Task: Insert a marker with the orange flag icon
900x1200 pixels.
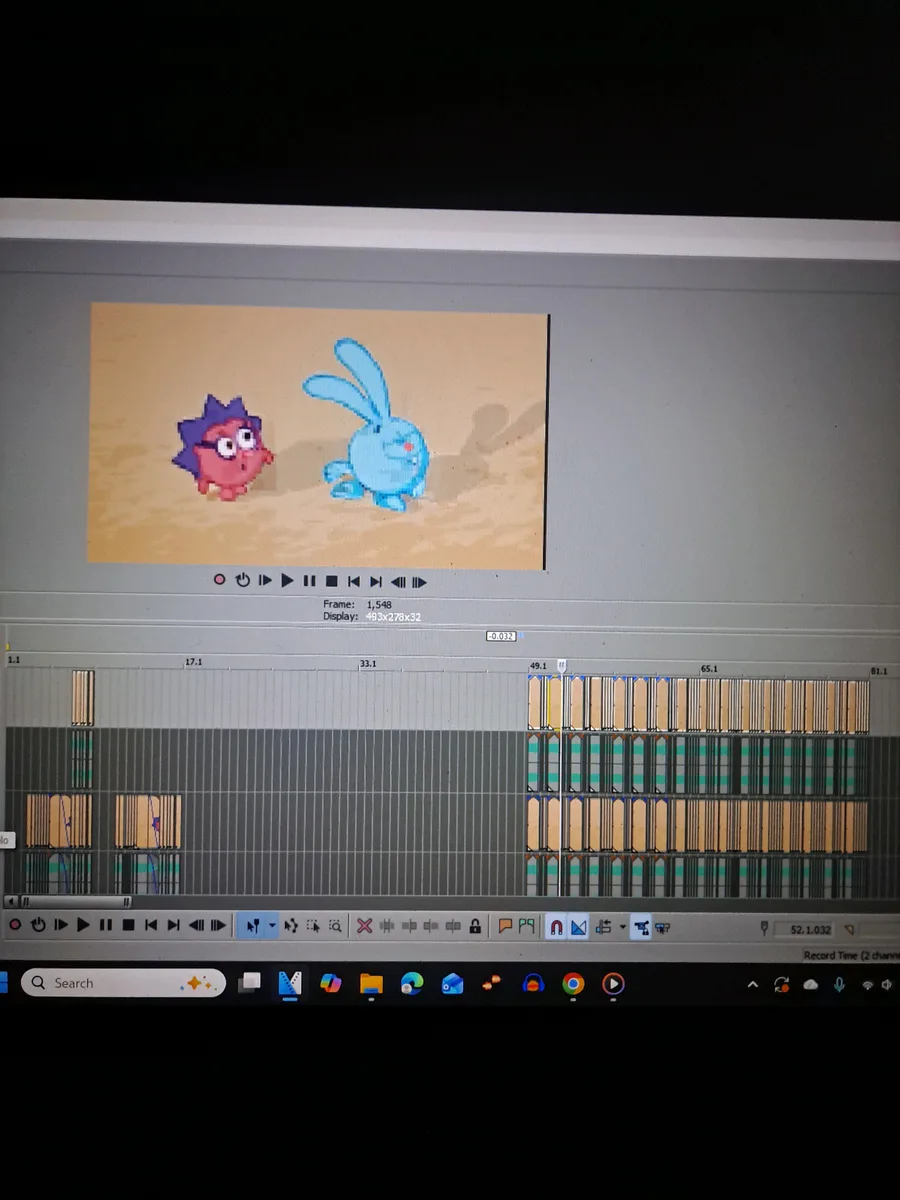Action: (x=505, y=926)
